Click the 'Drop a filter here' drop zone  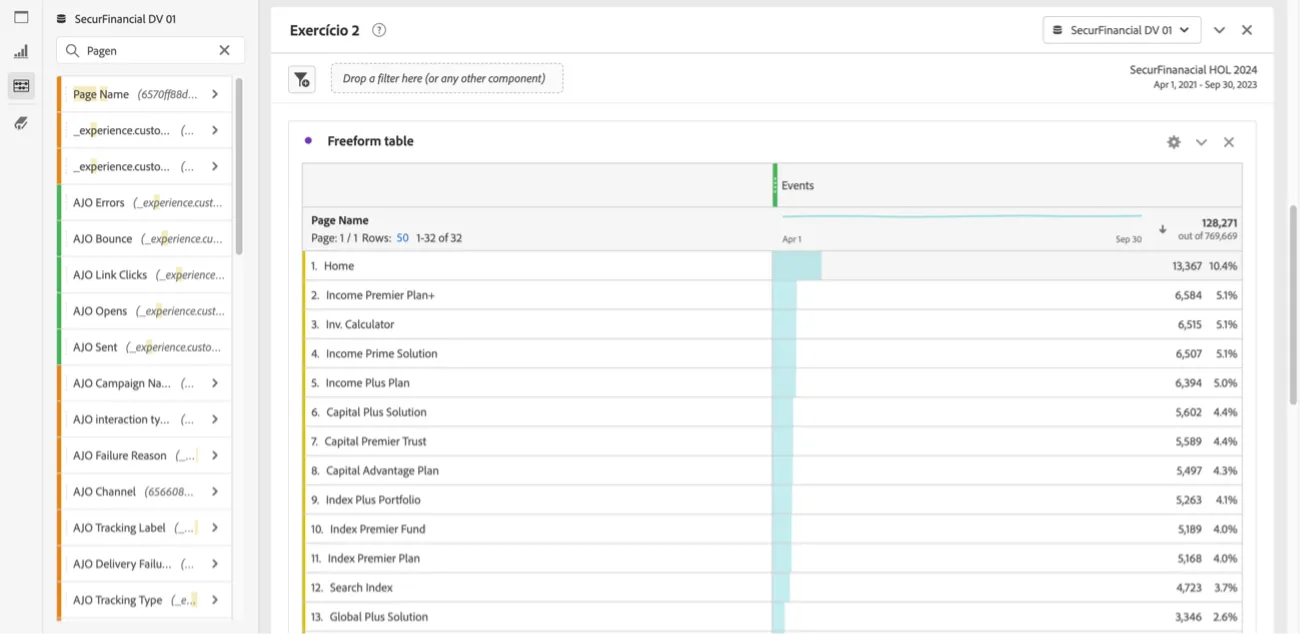(x=447, y=78)
